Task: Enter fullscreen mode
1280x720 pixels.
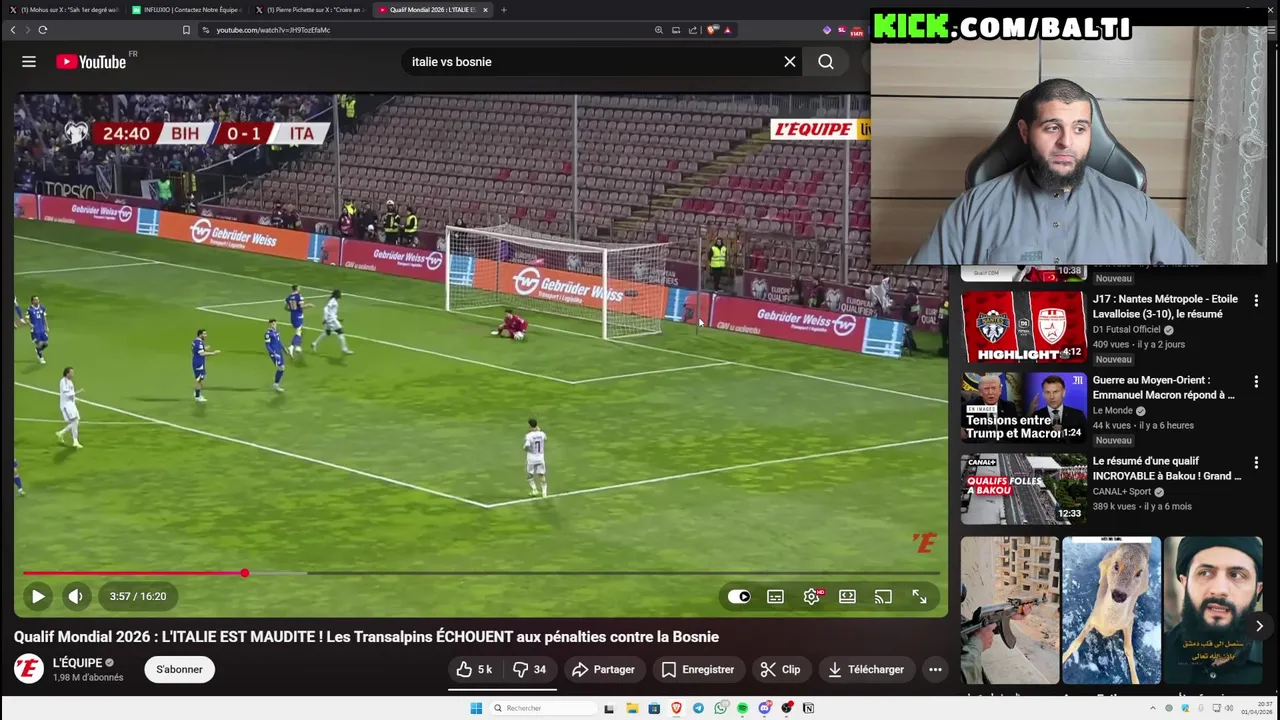Action: click(x=919, y=597)
